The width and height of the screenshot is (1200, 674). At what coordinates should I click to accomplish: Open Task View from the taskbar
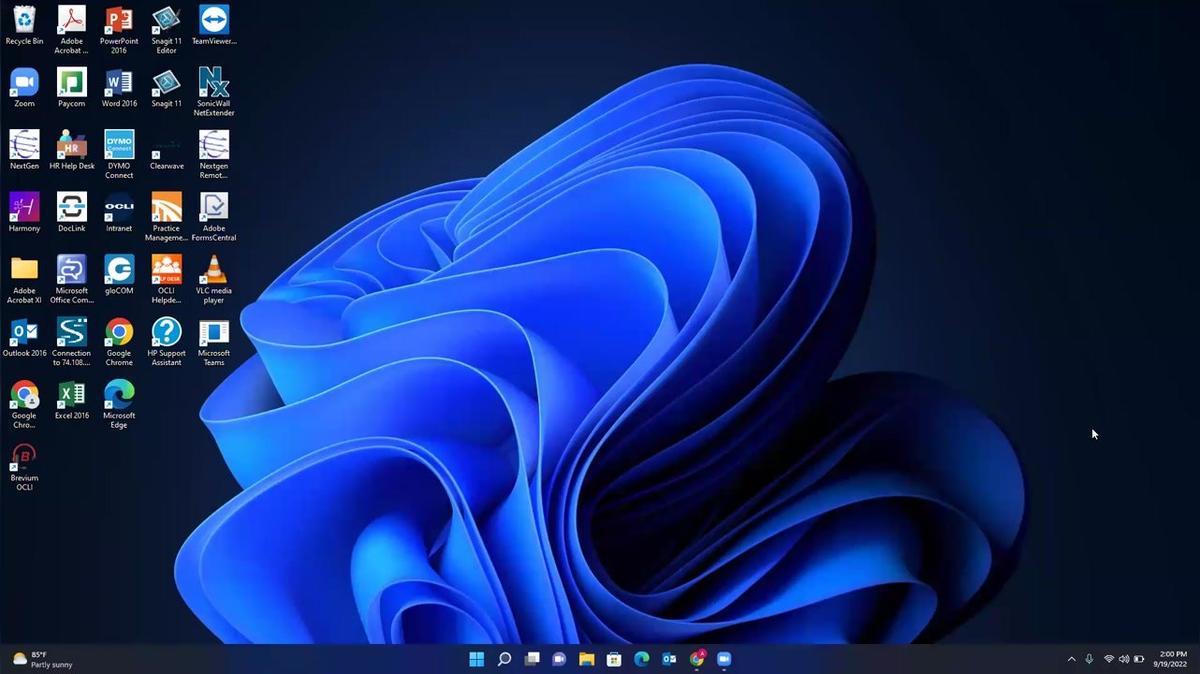[532, 659]
